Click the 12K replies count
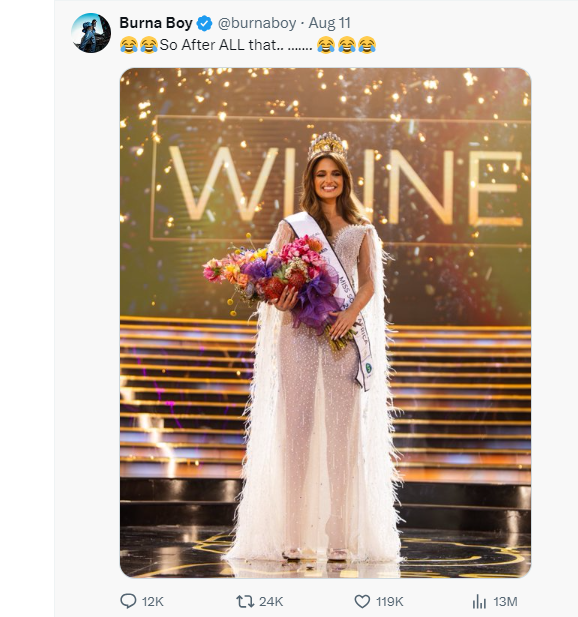The height and width of the screenshot is (617, 578). click(x=152, y=602)
